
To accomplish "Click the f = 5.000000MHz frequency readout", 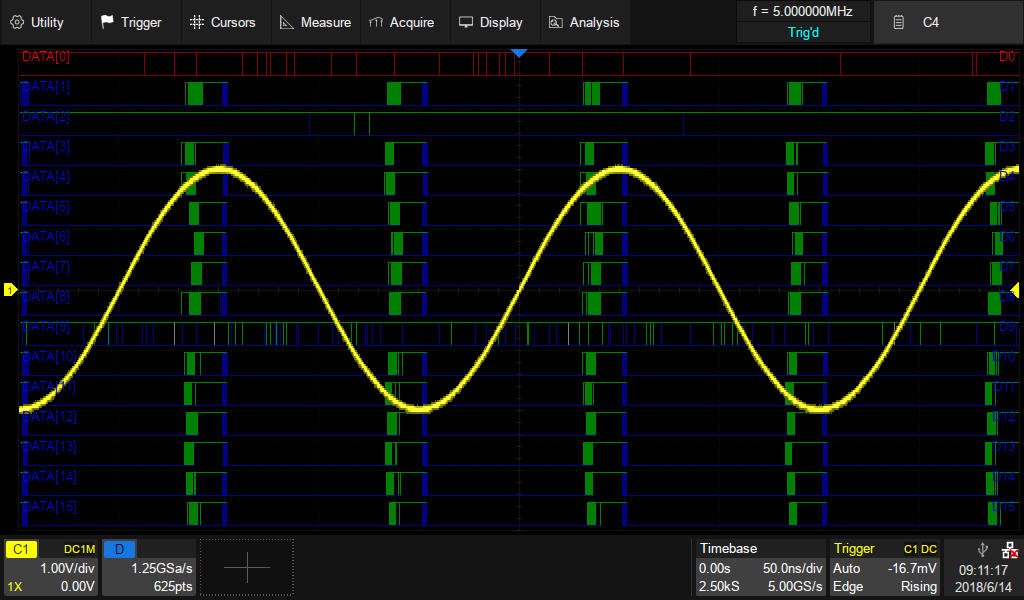I will click(802, 12).
